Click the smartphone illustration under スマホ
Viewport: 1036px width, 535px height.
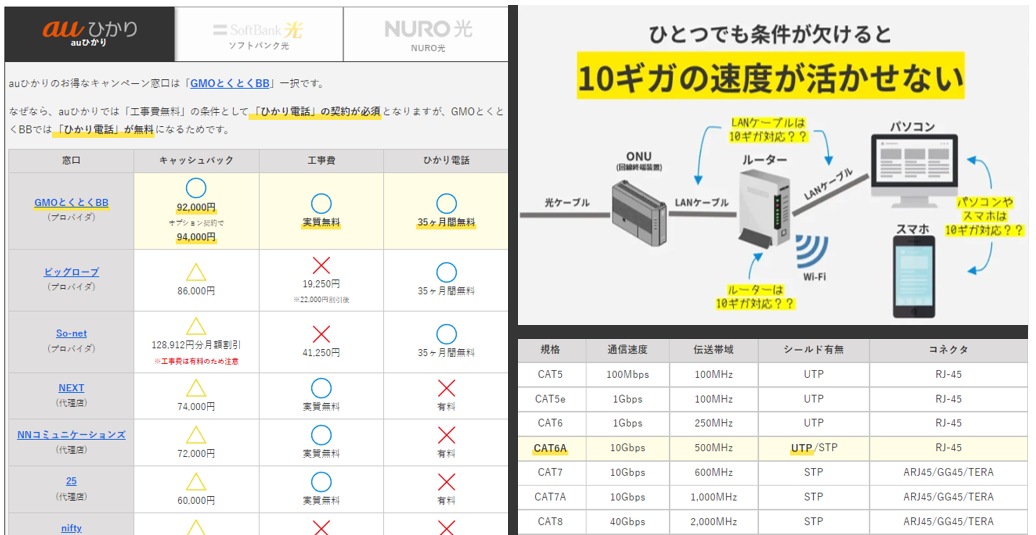(x=914, y=277)
